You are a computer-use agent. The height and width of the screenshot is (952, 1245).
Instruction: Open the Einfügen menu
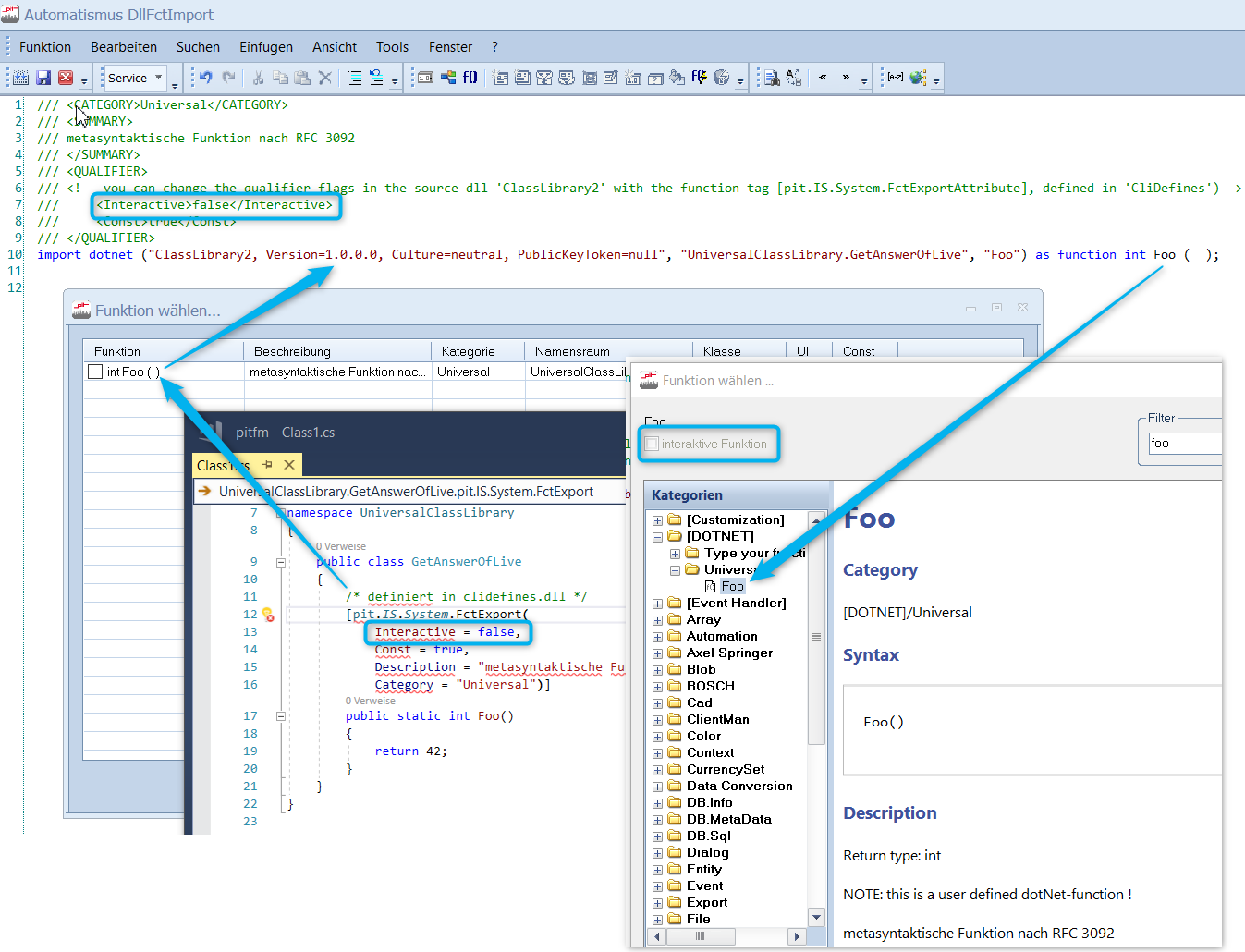click(x=266, y=47)
